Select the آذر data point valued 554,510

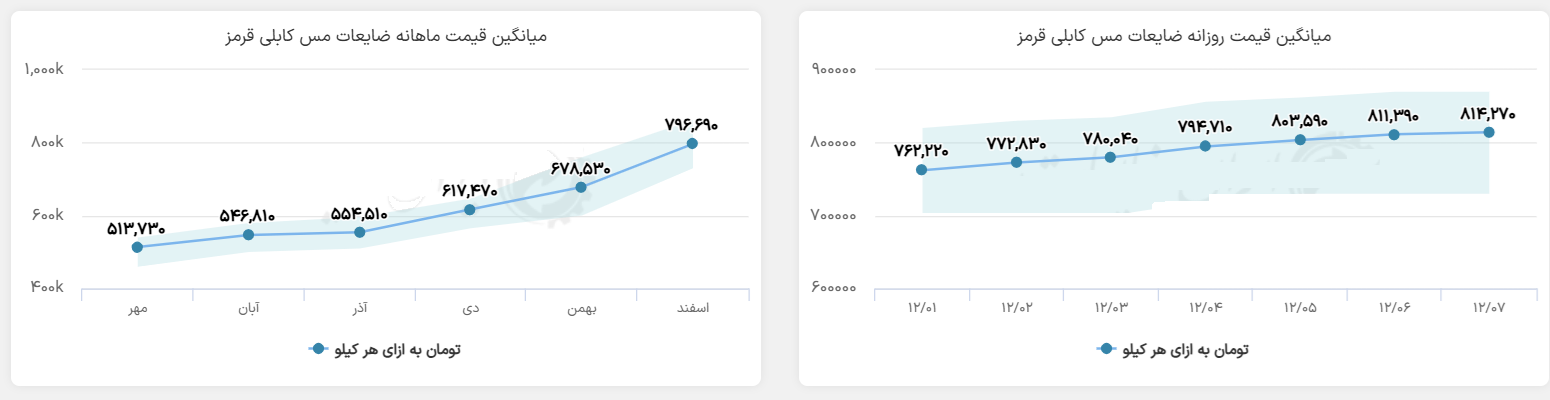(359, 232)
